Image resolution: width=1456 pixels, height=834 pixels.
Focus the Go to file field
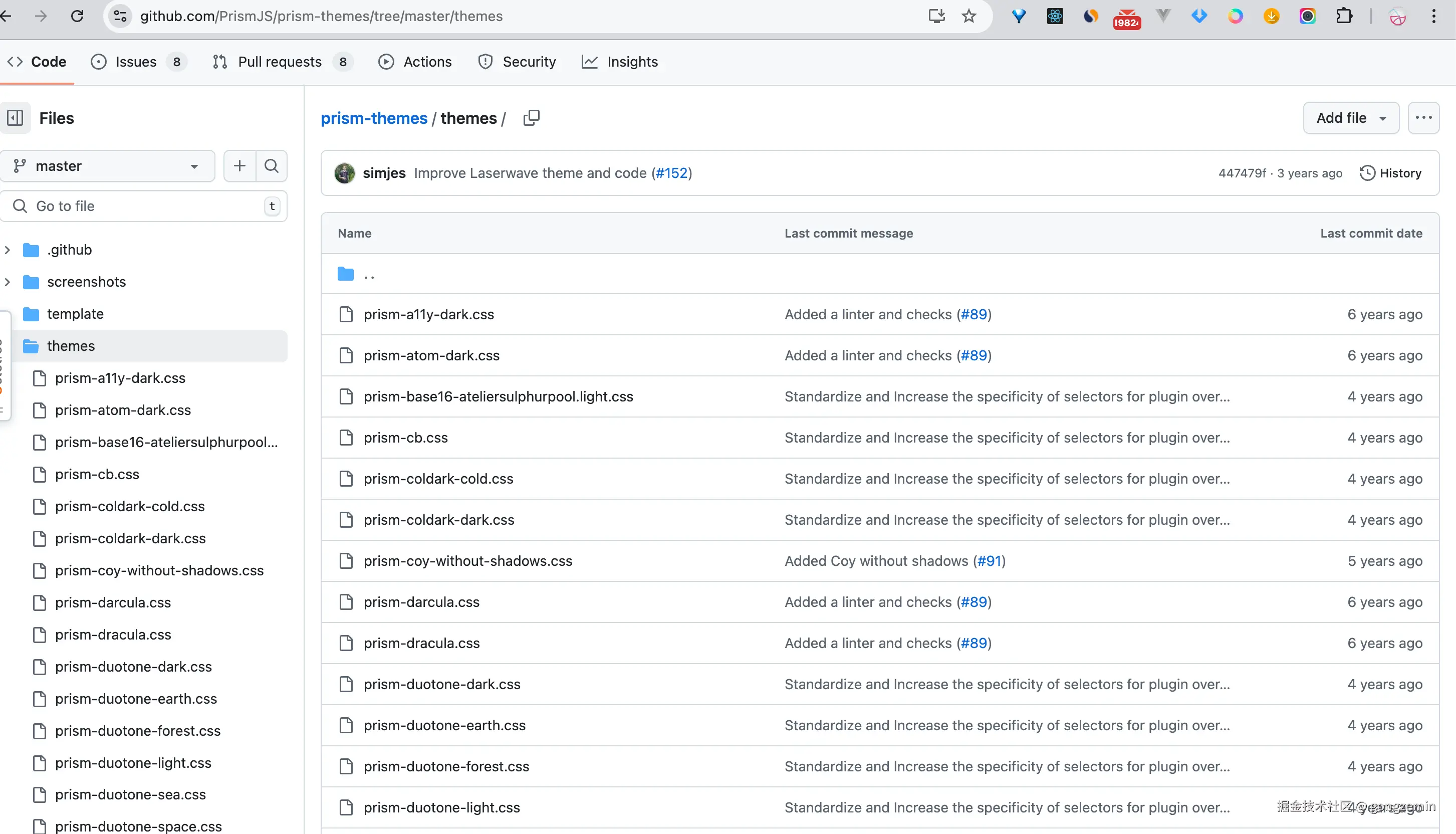(x=143, y=206)
